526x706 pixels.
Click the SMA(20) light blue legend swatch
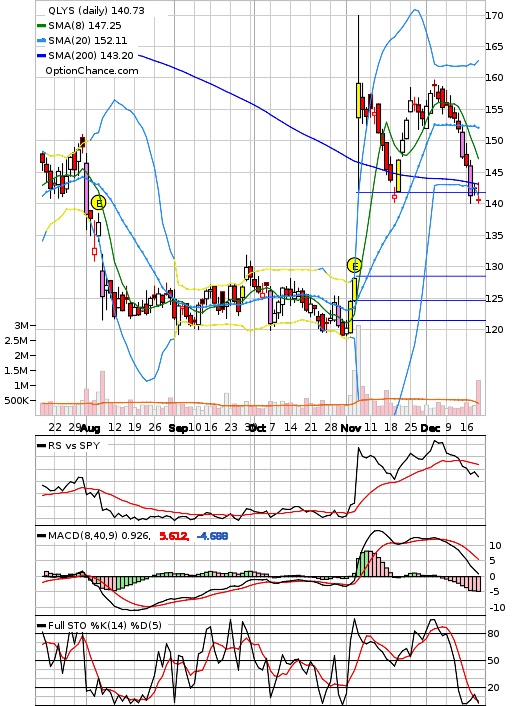pos(41,41)
